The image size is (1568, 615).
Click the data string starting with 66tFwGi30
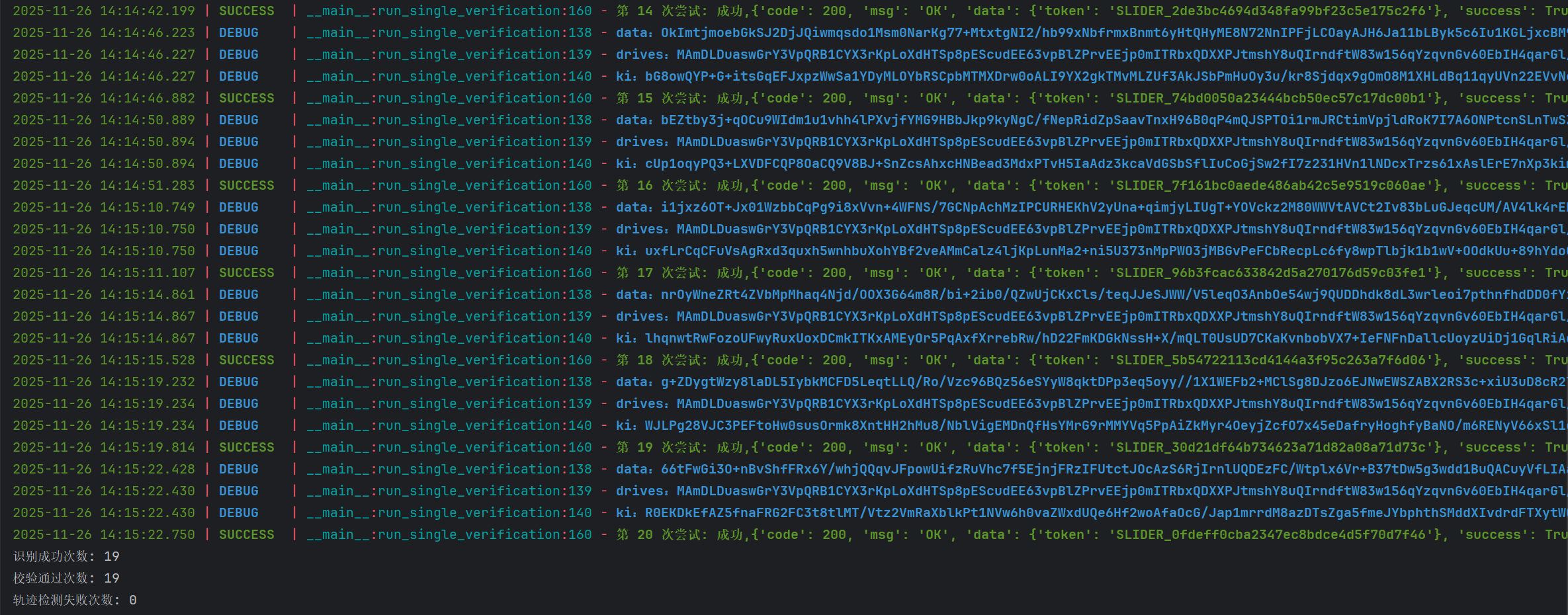tap(1111, 470)
